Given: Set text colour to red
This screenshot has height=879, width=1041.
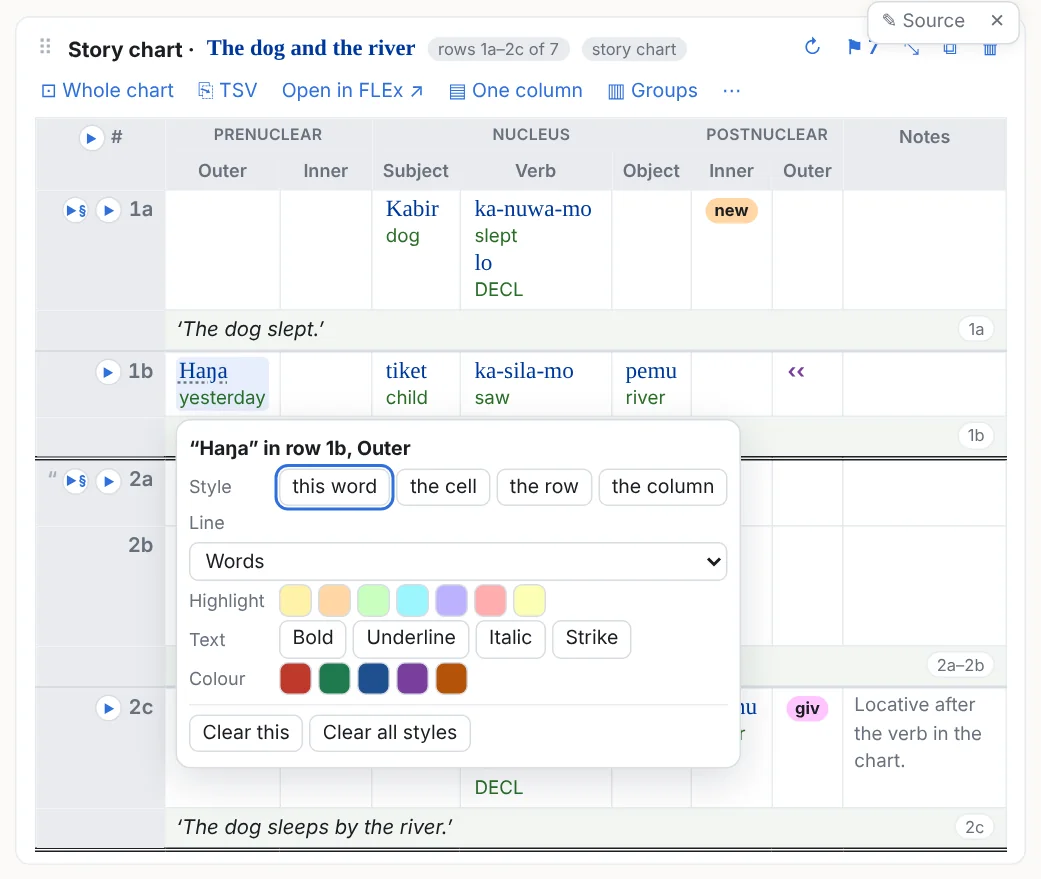Looking at the screenshot, I should [x=295, y=679].
